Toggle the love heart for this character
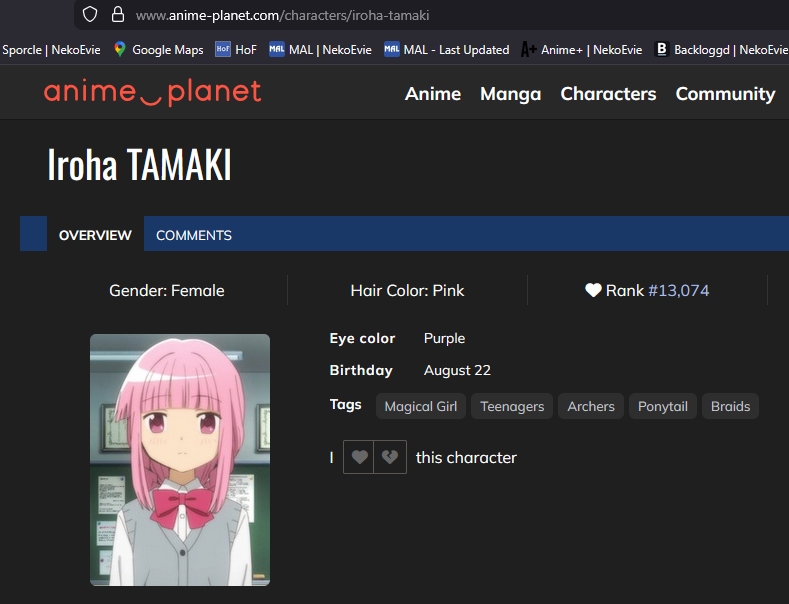 359,457
